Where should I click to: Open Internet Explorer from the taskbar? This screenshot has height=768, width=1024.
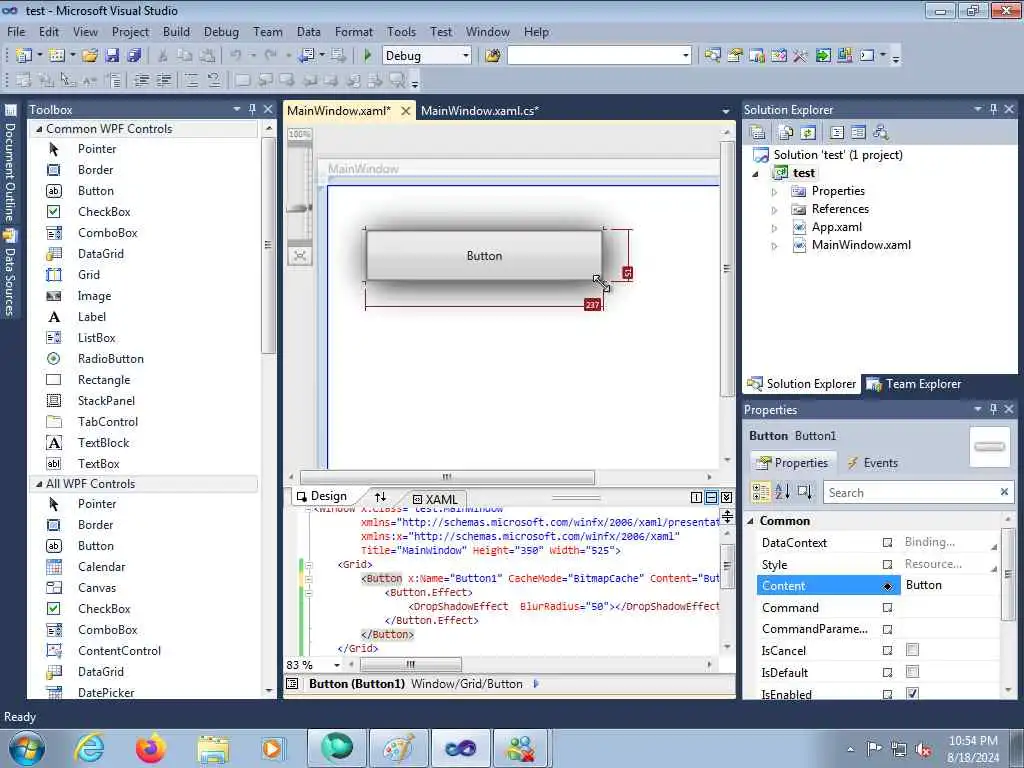point(89,748)
